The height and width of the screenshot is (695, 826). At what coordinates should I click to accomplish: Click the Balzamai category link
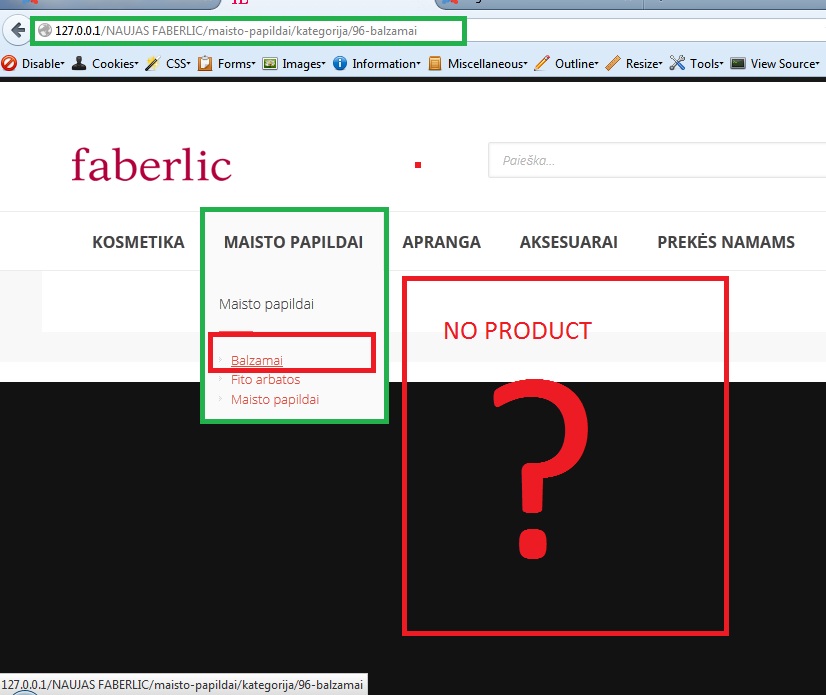[x=257, y=360]
